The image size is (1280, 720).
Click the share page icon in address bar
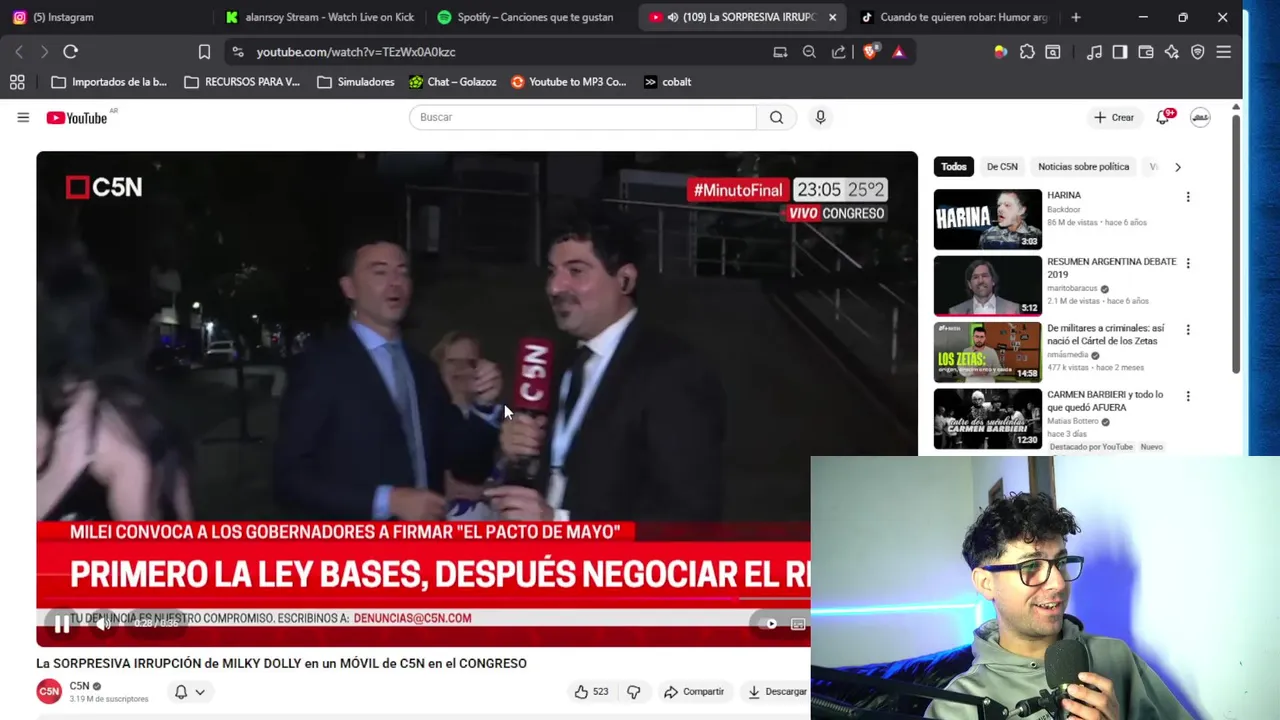(x=838, y=52)
